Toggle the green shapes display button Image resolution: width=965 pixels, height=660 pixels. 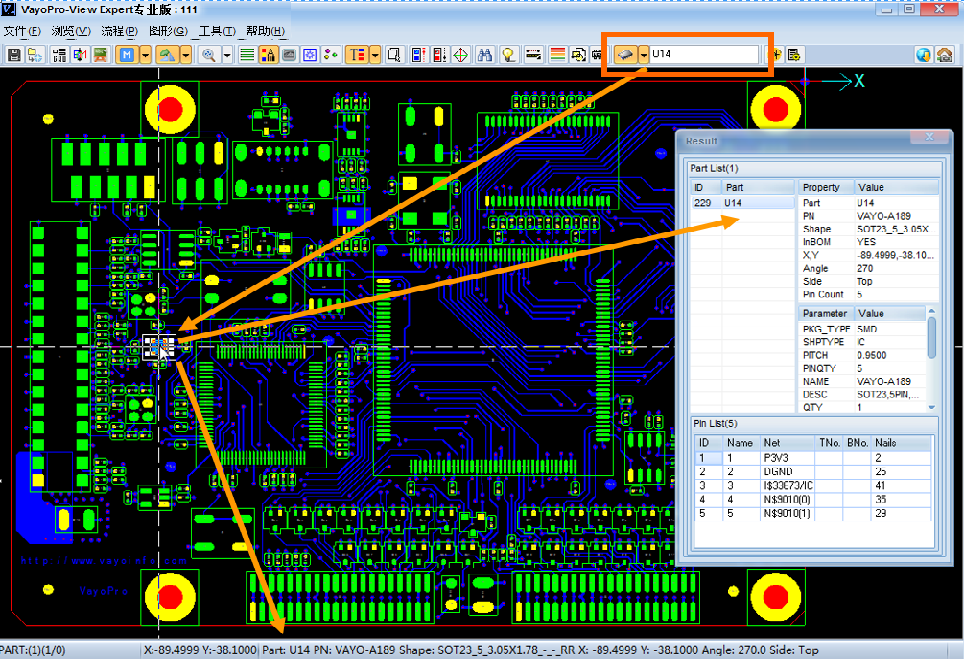click(x=167, y=55)
